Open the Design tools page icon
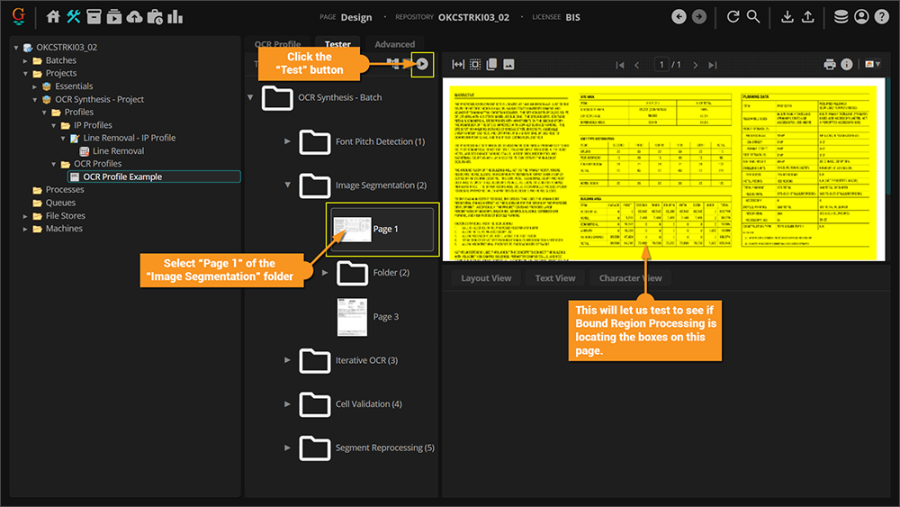This screenshot has width=900, height=507. pyautogui.click(x=73, y=17)
